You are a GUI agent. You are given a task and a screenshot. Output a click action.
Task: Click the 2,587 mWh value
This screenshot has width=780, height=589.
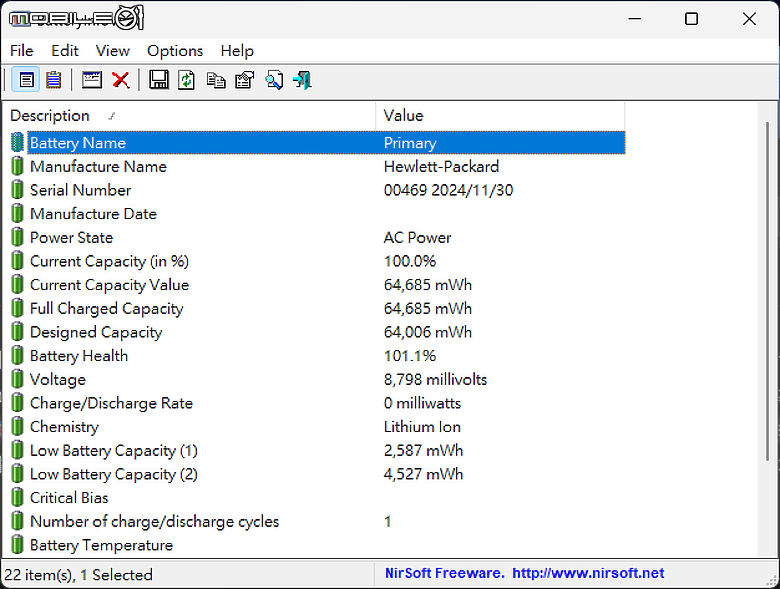point(423,451)
